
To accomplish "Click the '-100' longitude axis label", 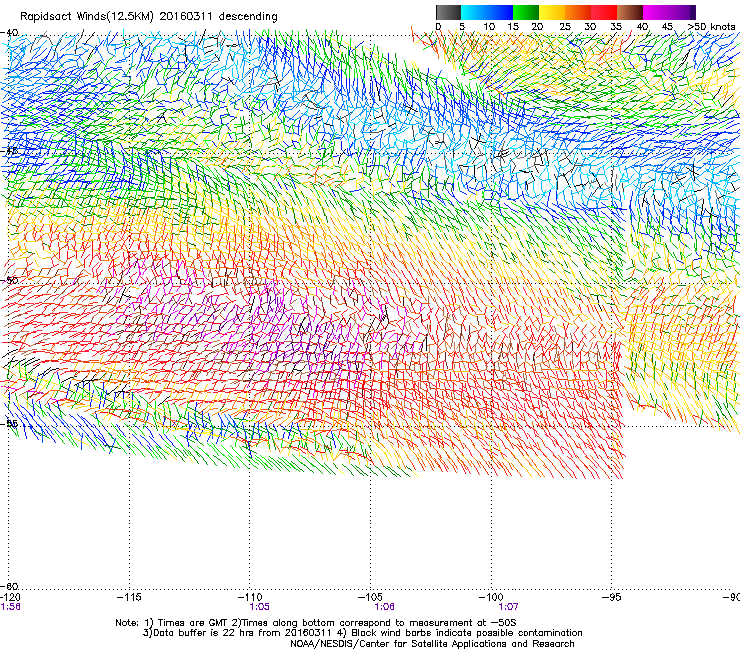I will tap(490, 597).
